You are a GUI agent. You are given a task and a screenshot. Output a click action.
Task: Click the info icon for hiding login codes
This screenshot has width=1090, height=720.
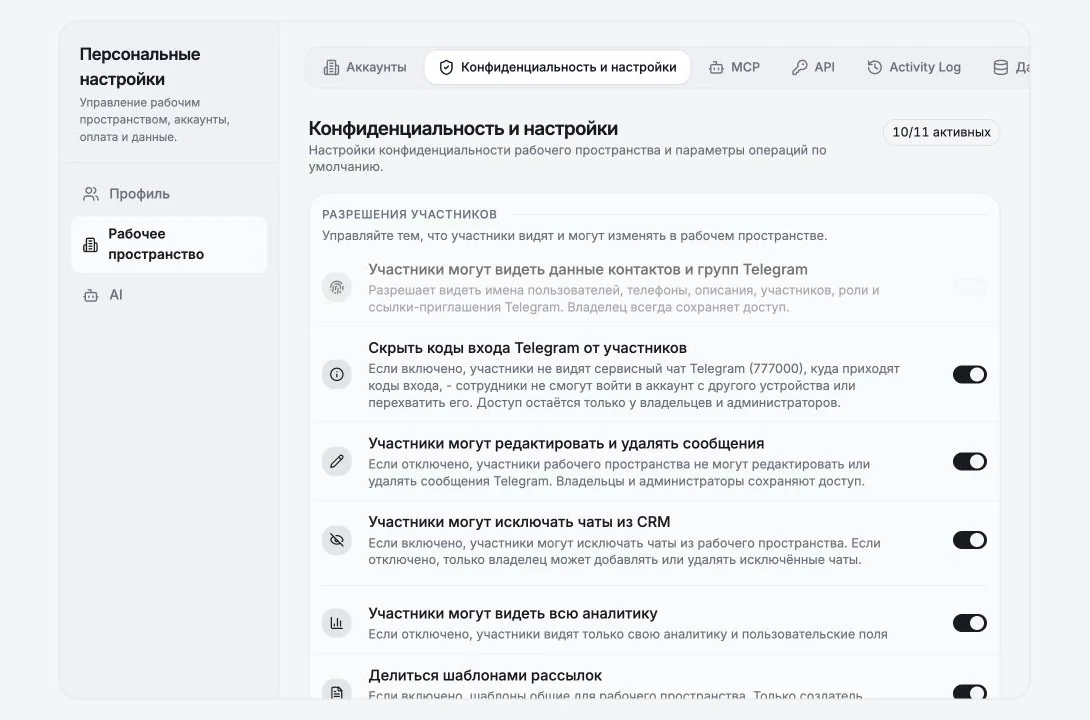tap(336, 375)
